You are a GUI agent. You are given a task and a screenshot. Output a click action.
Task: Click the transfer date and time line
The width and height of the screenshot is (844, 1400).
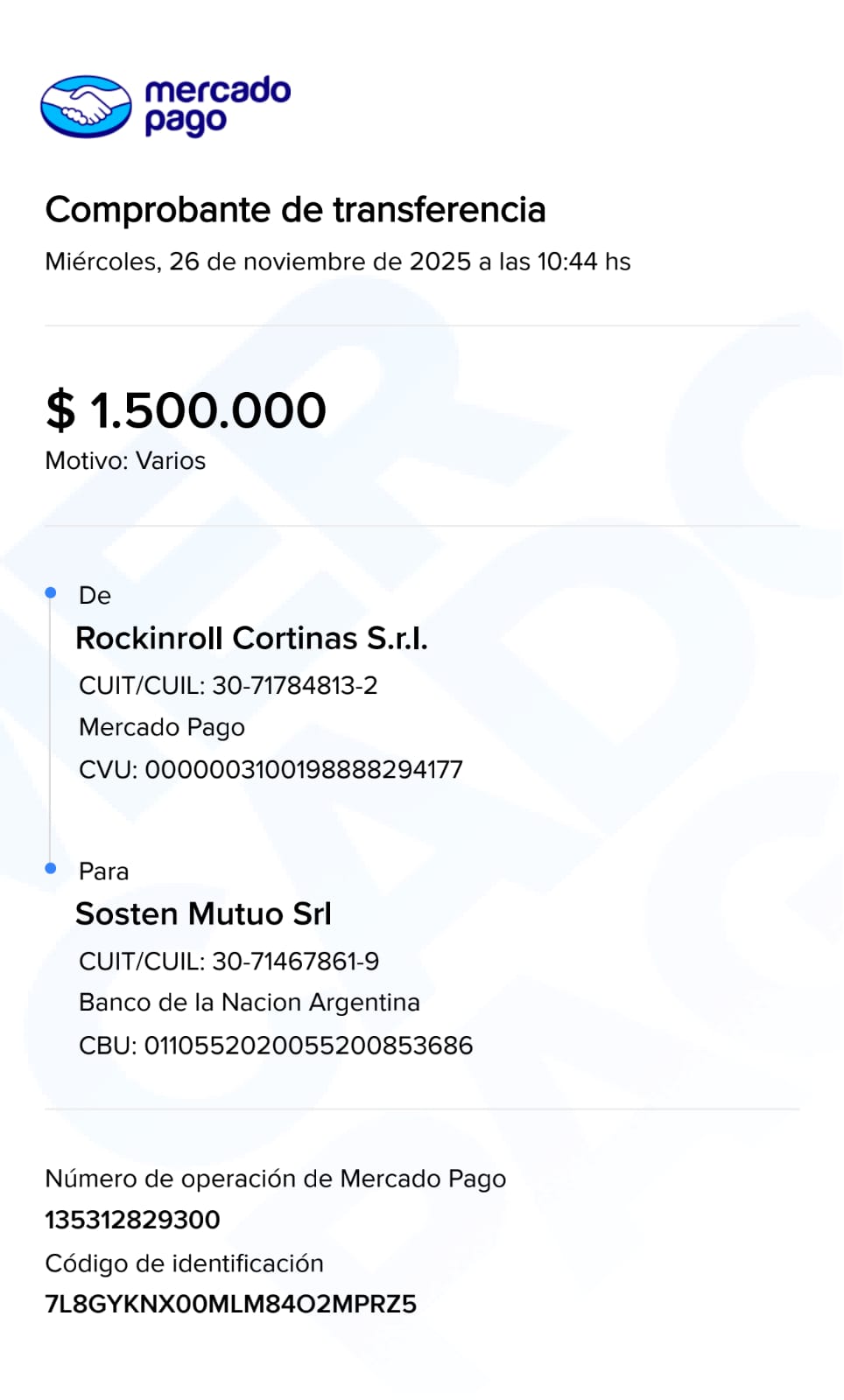point(337,262)
